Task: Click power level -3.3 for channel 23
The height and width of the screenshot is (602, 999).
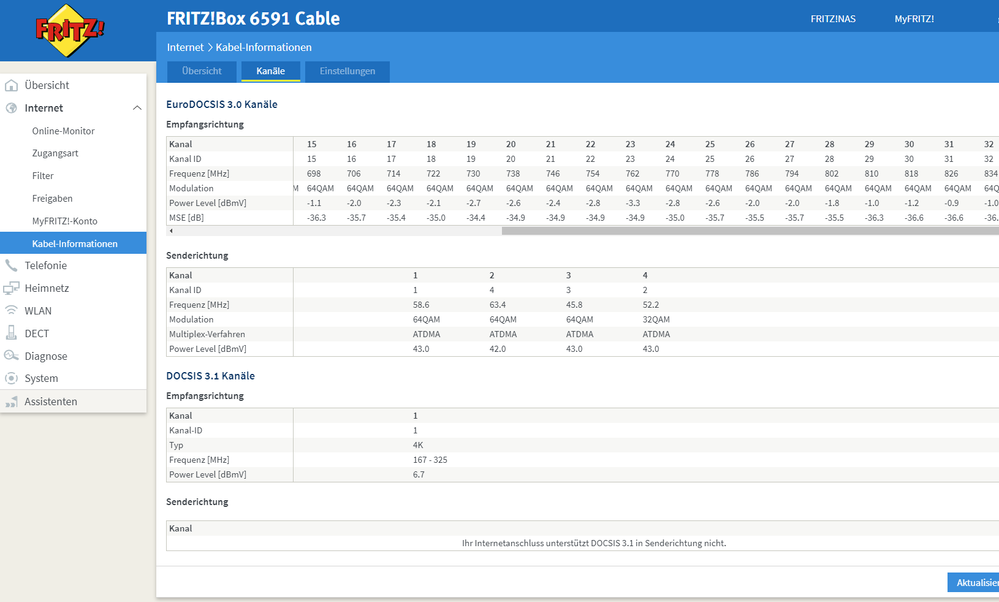Action: pyautogui.click(x=633, y=203)
